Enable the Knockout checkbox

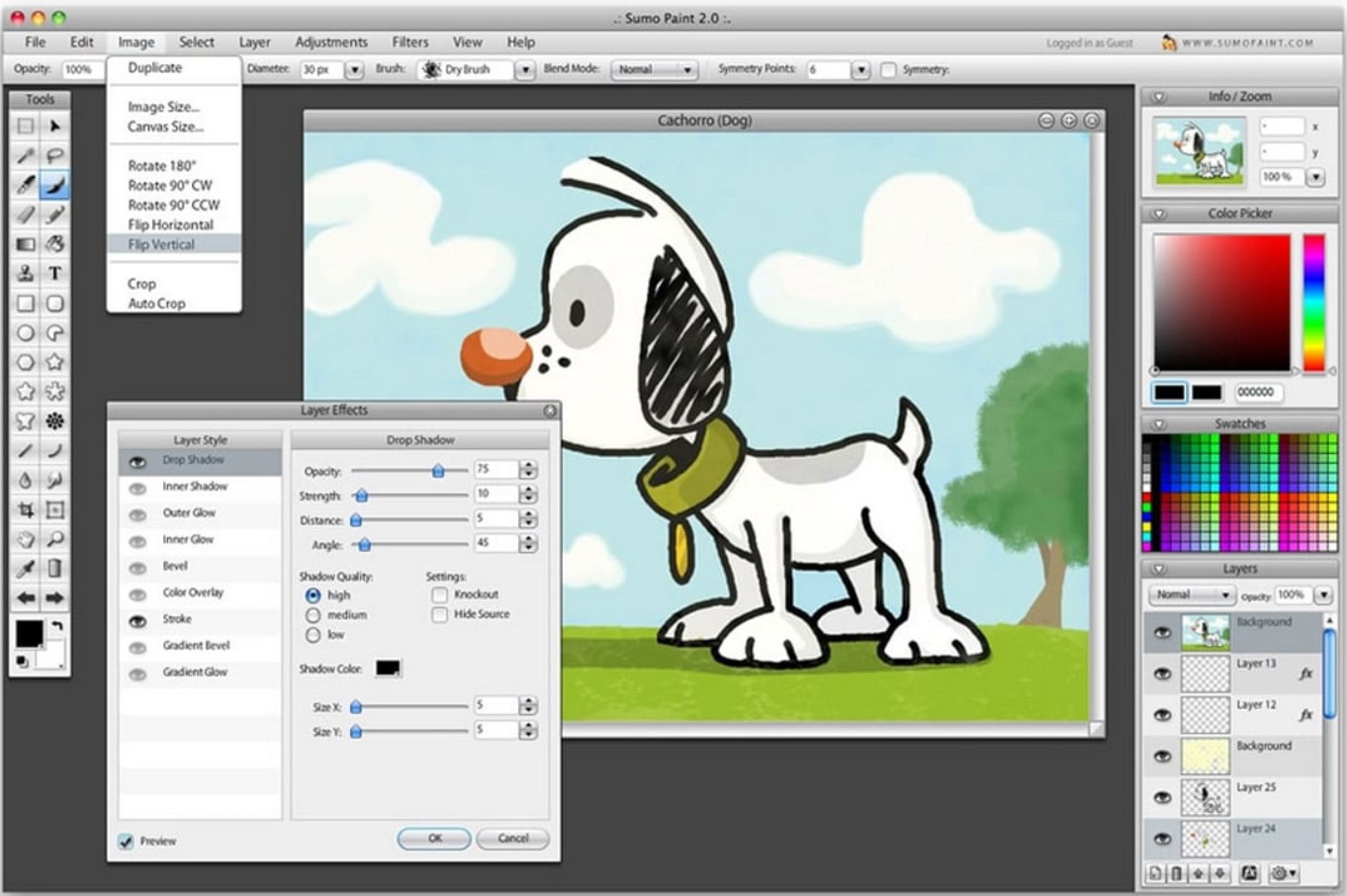click(x=439, y=594)
